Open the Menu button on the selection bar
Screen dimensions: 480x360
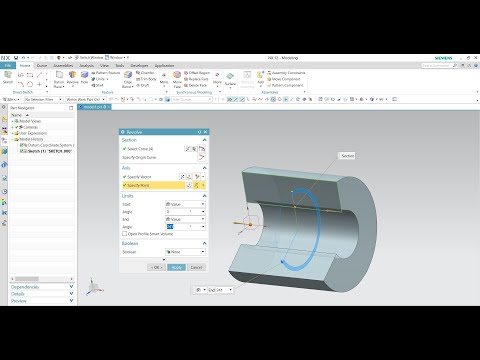tap(12, 99)
